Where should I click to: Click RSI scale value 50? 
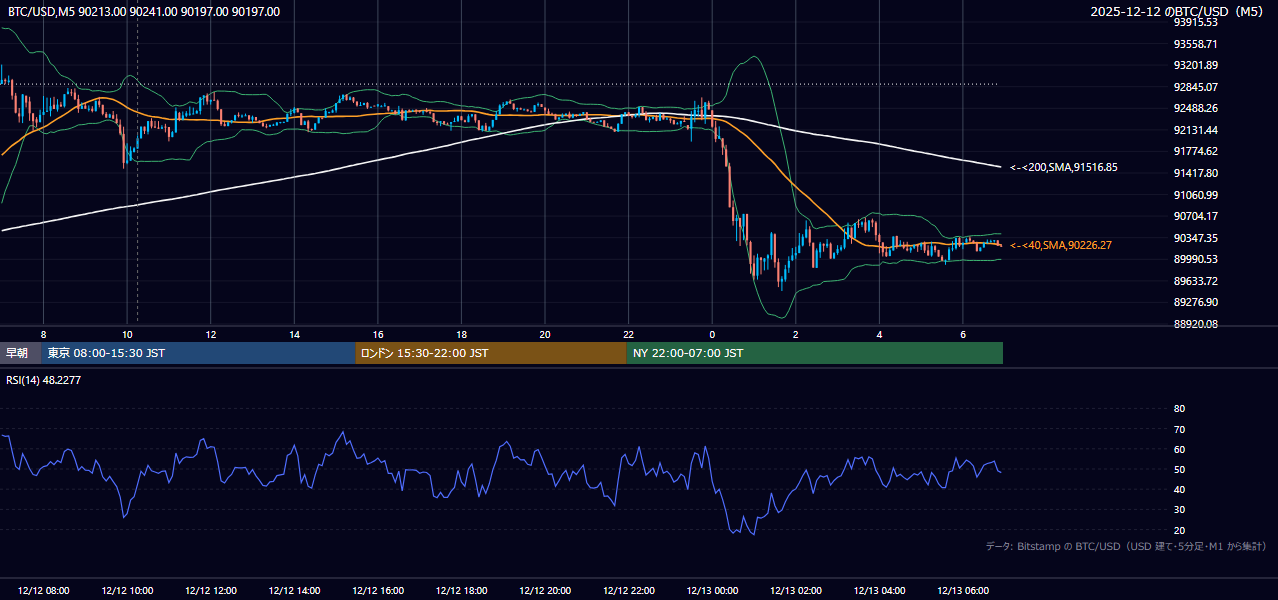[1179, 470]
